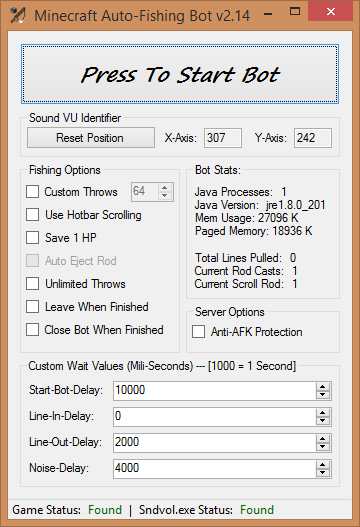Increase Start-Bot-Delay with the up arrow
This screenshot has width=360, height=527.
pos(323,387)
